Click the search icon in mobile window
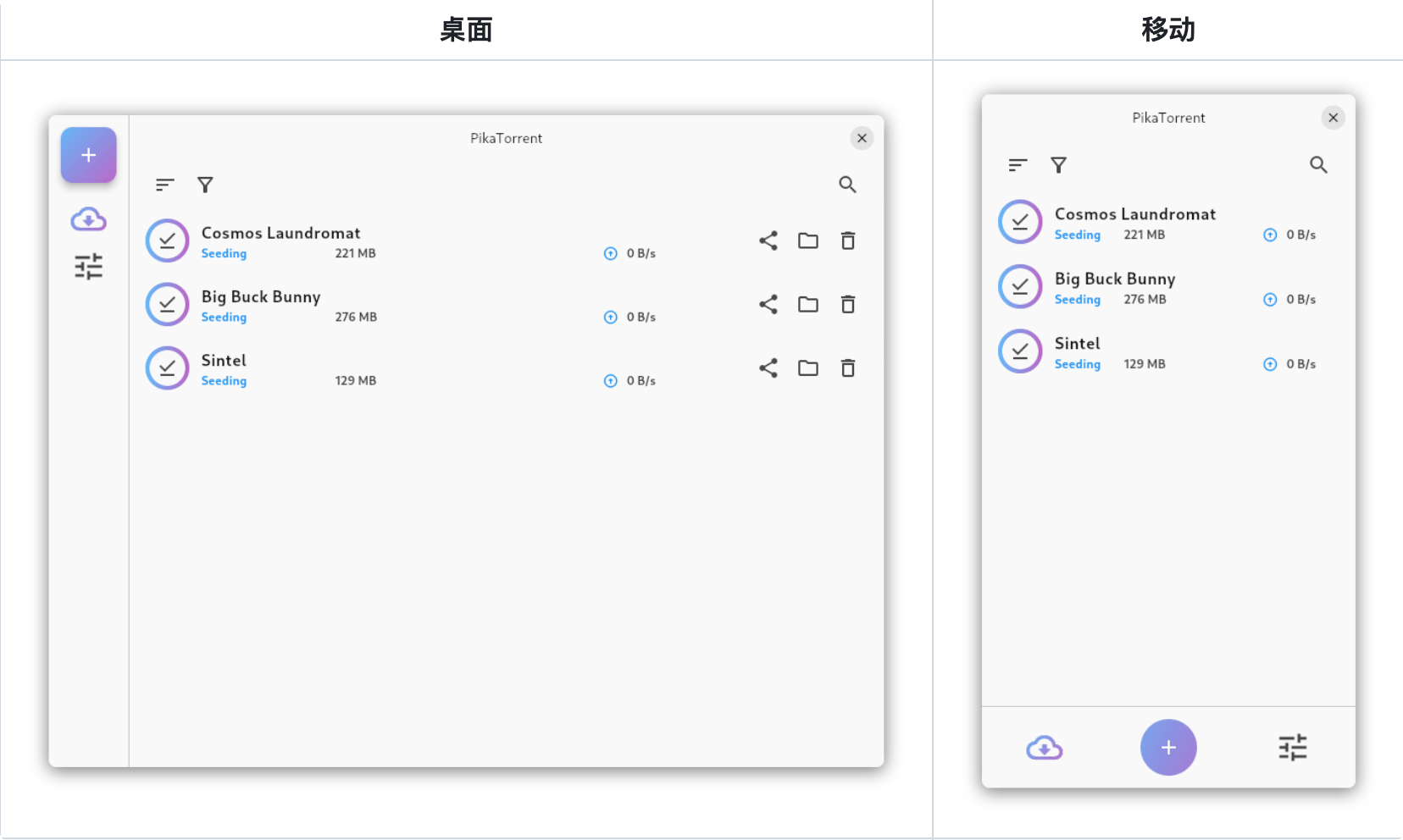The image size is (1403, 840). click(1318, 165)
